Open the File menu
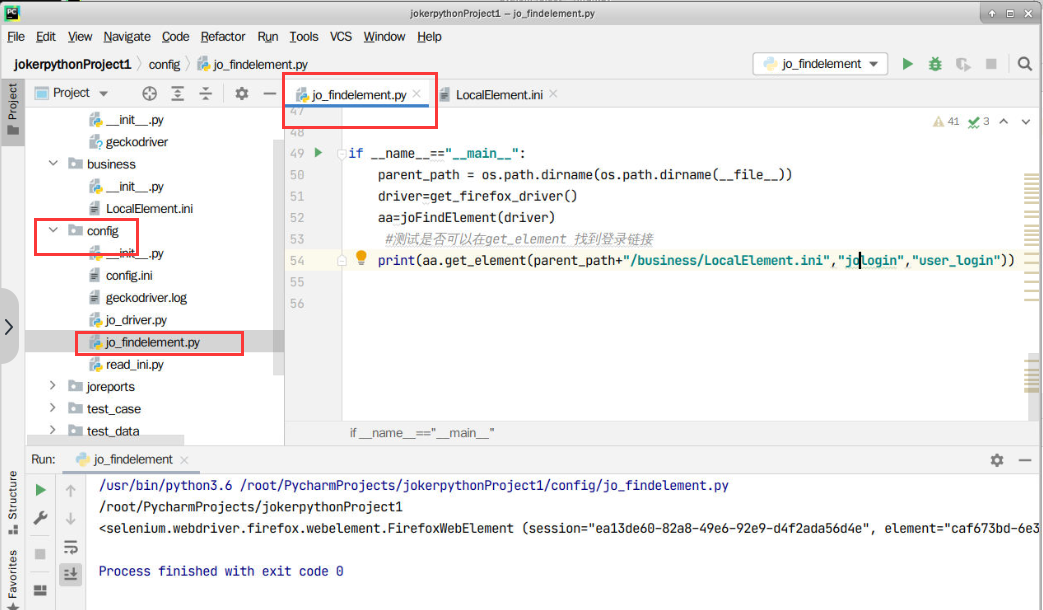Screen dimensions: 1043x610 pos(16,37)
